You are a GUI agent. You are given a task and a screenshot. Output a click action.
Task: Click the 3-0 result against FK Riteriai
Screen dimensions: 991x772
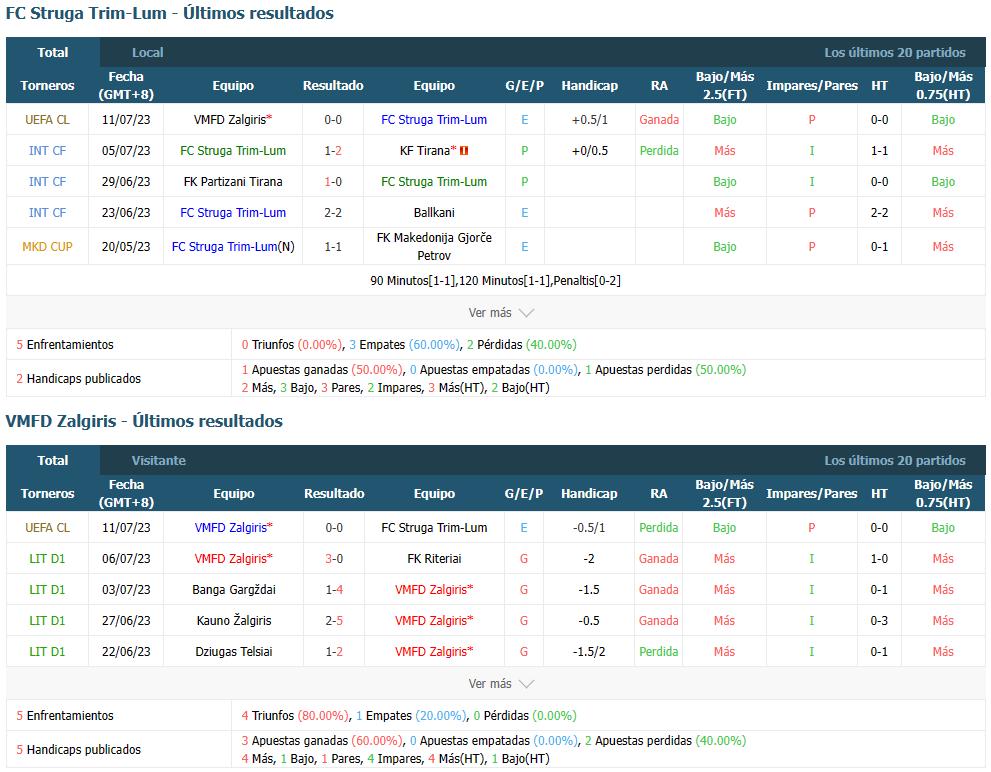(334, 558)
